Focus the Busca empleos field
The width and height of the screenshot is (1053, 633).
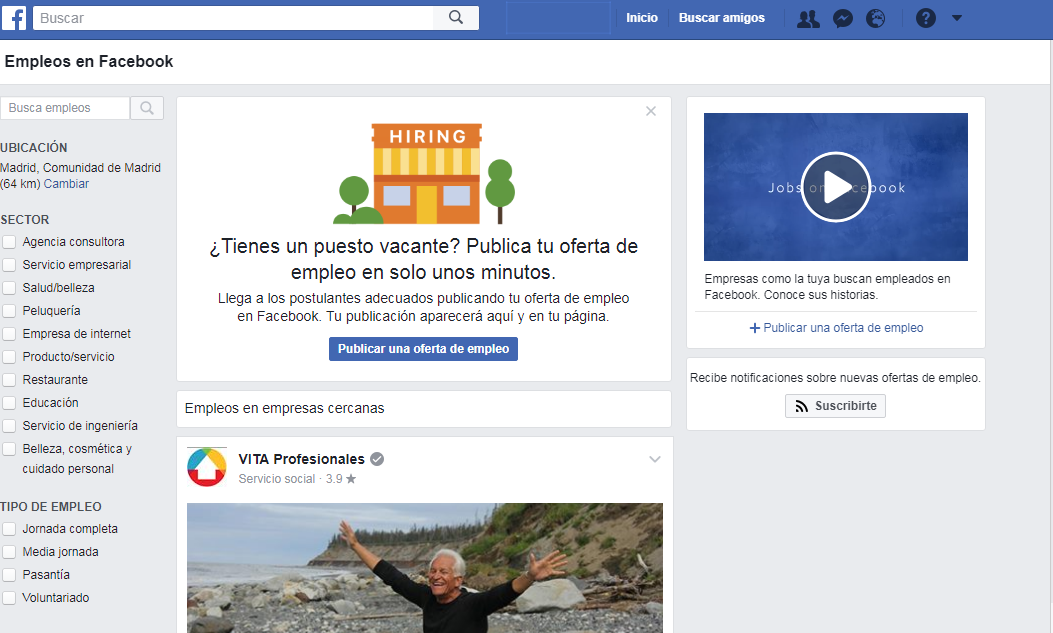pos(65,107)
